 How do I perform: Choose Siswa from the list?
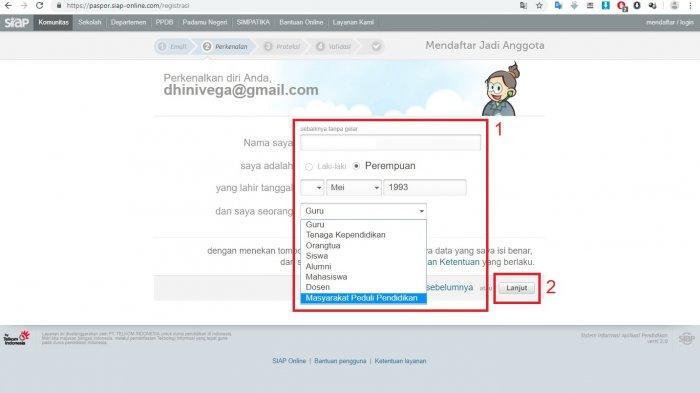(363, 256)
